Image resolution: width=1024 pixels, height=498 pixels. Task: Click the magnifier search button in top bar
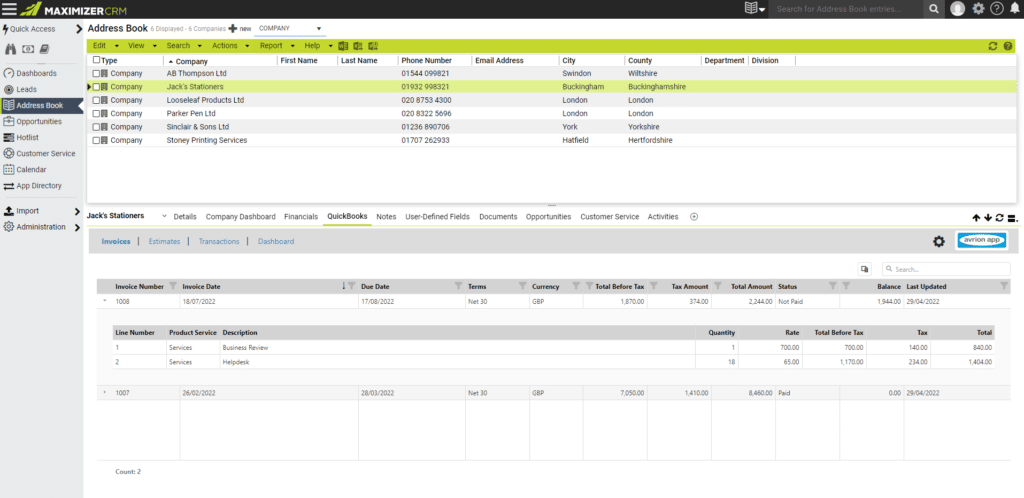coord(934,9)
